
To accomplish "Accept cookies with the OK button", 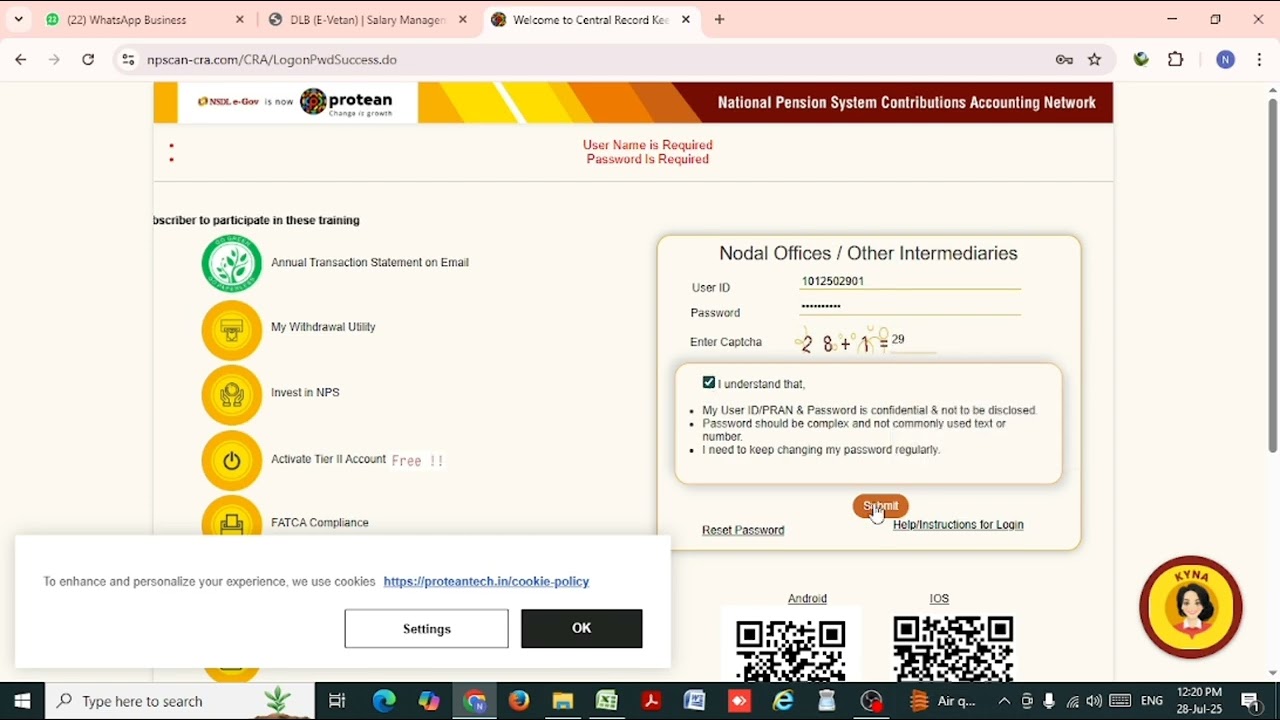I will (x=582, y=628).
